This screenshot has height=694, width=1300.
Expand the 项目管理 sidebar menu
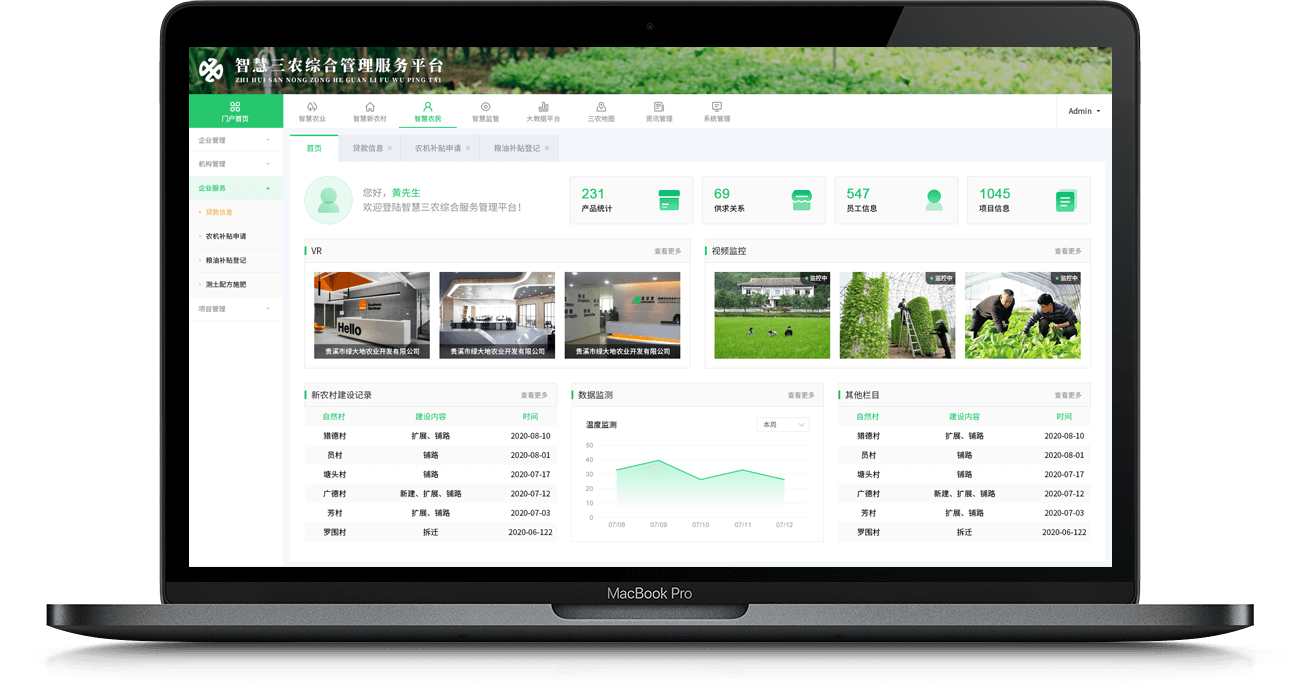[x=235, y=309]
